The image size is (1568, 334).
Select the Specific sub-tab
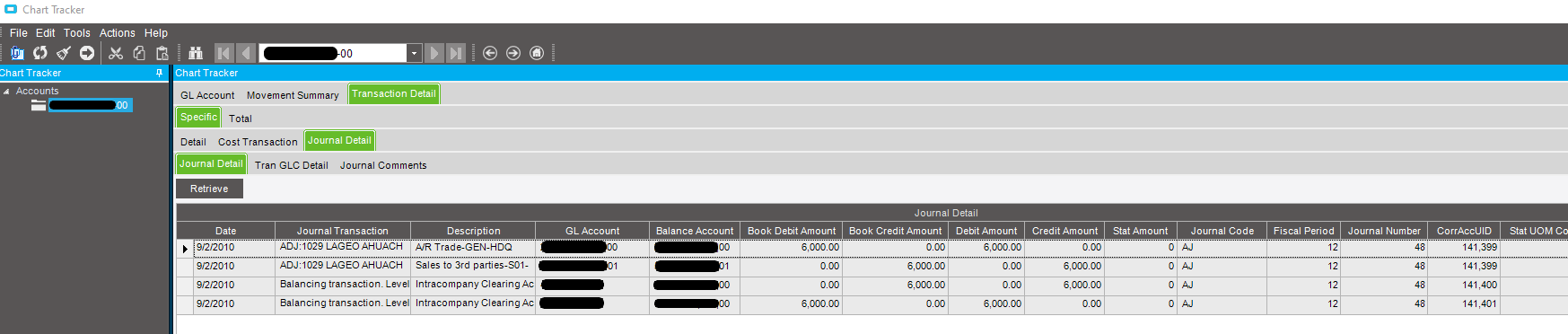198,117
